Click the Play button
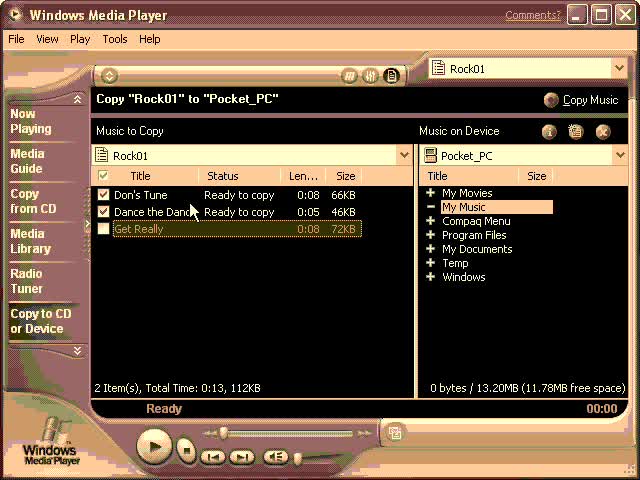 (x=154, y=446)
